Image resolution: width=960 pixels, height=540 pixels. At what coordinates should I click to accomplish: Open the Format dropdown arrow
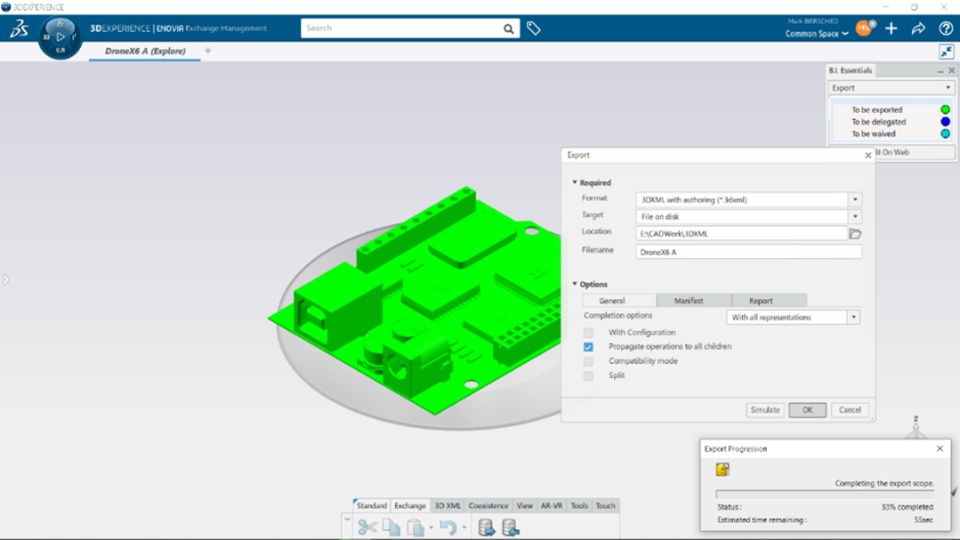855,200
